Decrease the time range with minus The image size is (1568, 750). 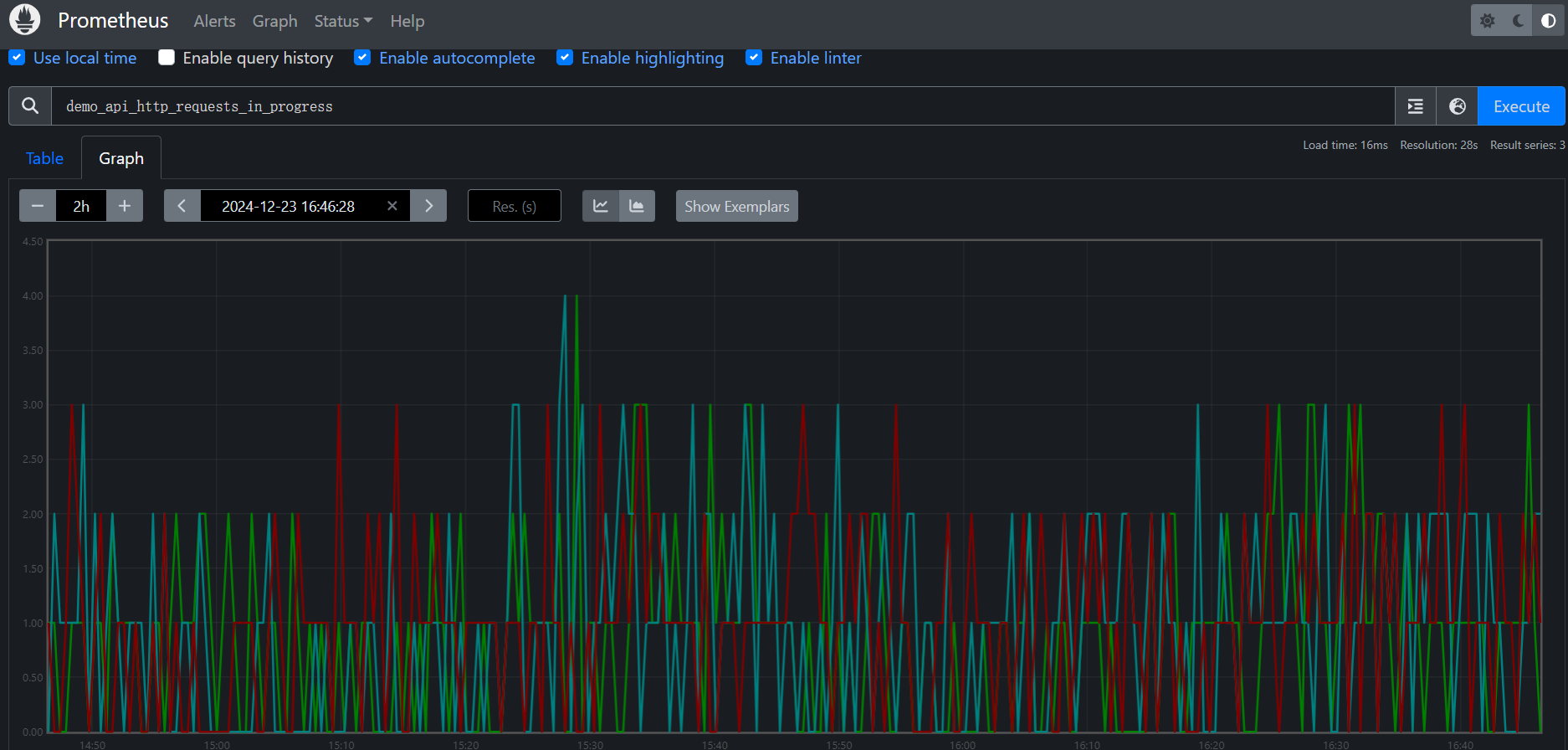(x=38, y=206)
